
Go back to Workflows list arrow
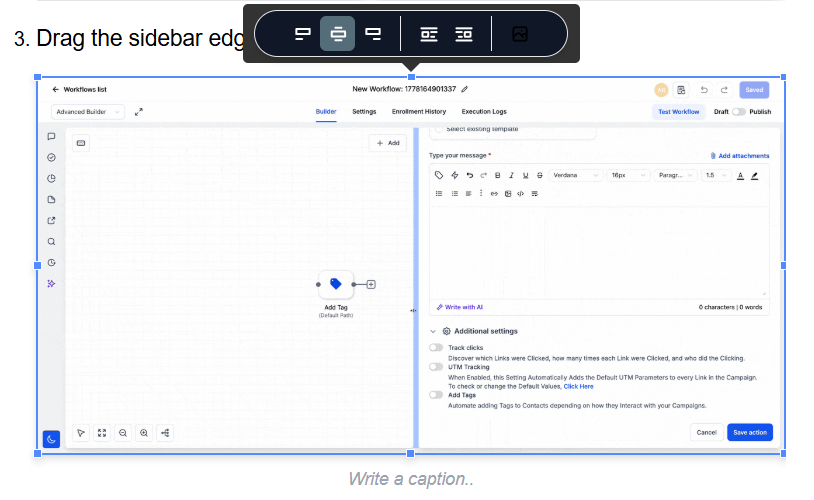(x=56, y=89)
